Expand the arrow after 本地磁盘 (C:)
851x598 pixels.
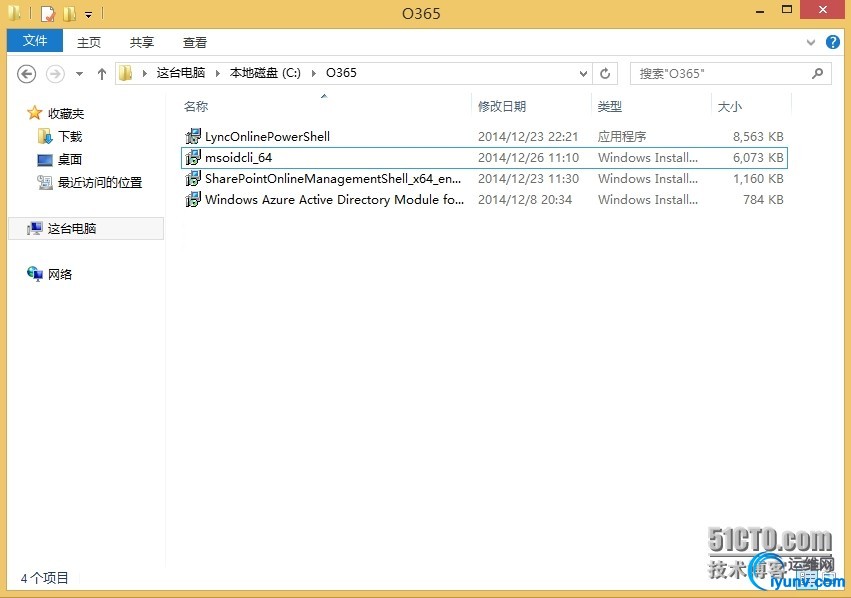[x=313, y=73]
